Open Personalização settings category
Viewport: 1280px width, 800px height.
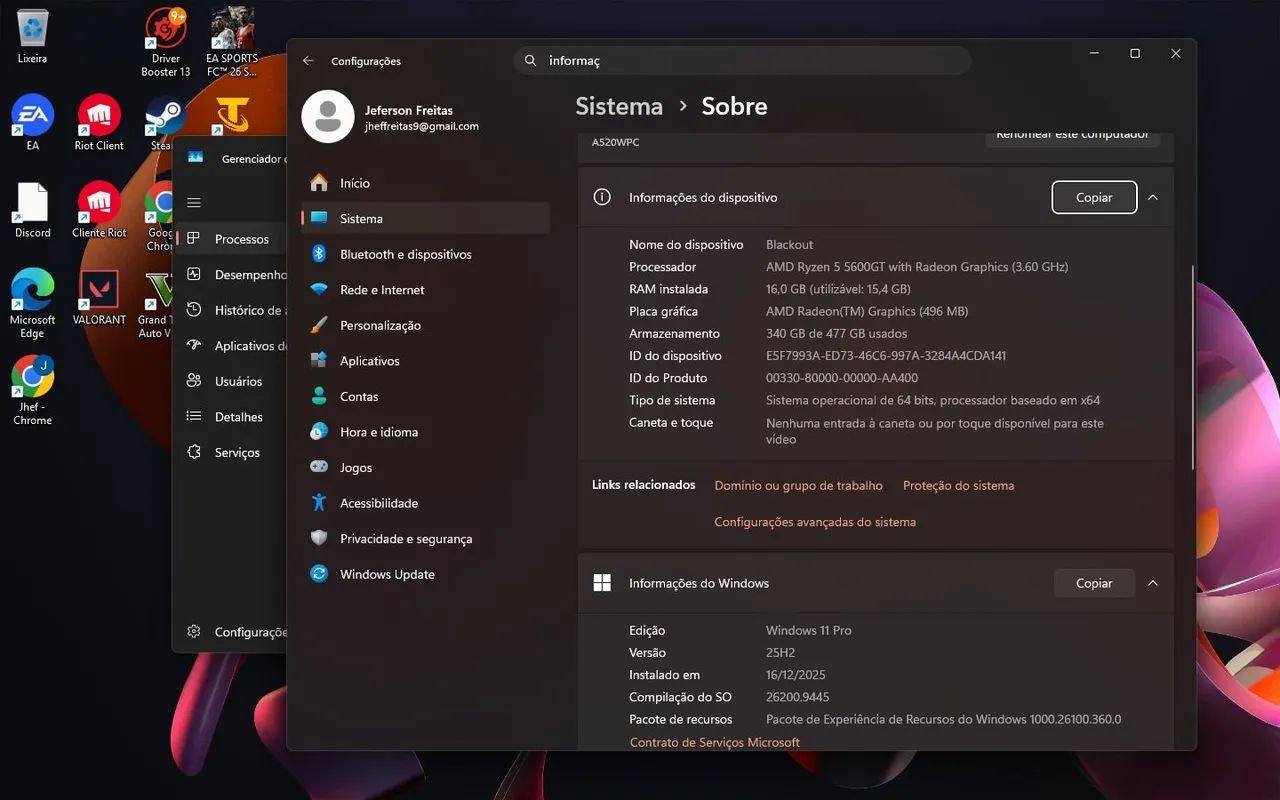click(425, 325)
